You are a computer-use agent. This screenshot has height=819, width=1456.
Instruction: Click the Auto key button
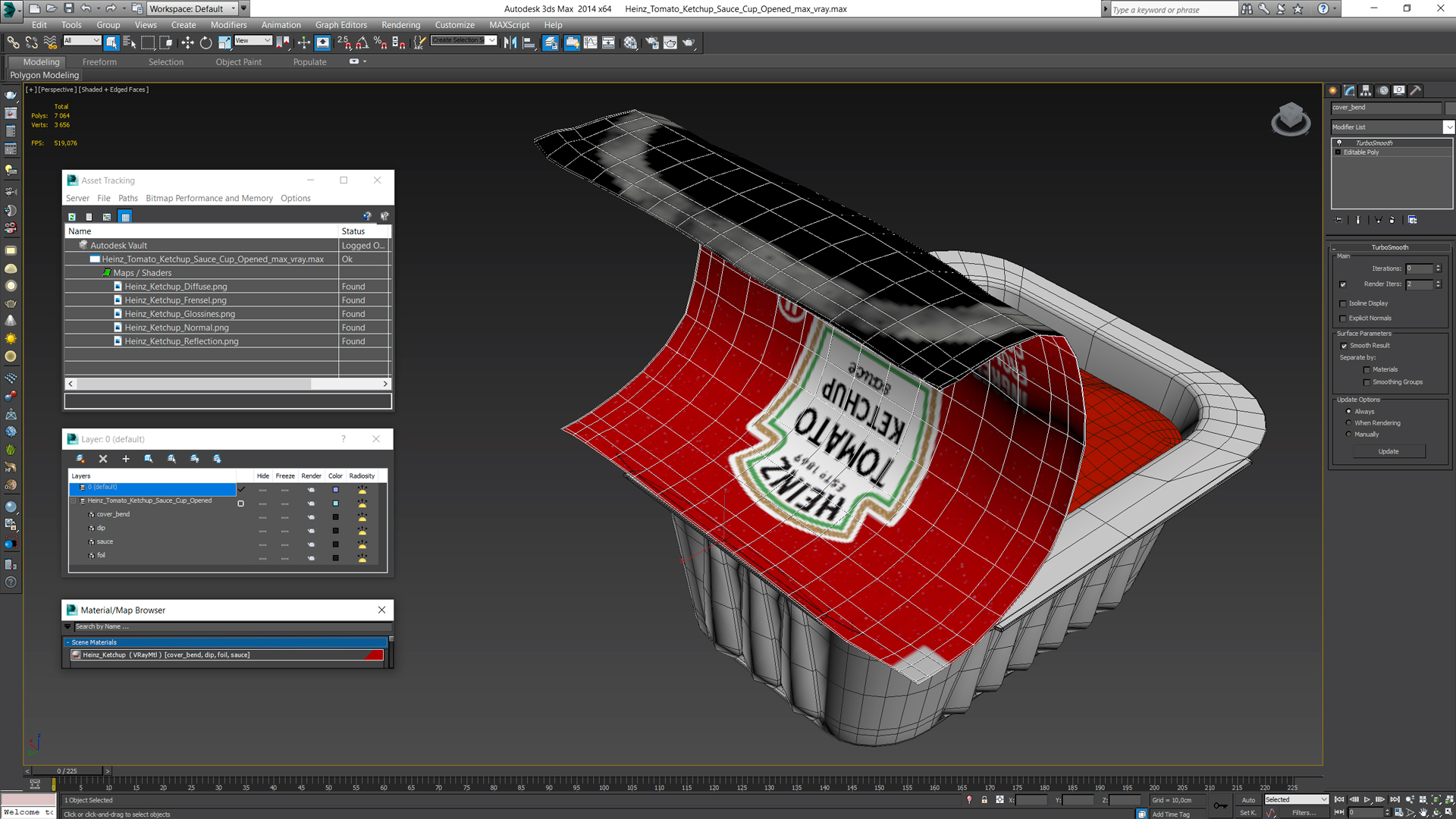coord(1247,800)
